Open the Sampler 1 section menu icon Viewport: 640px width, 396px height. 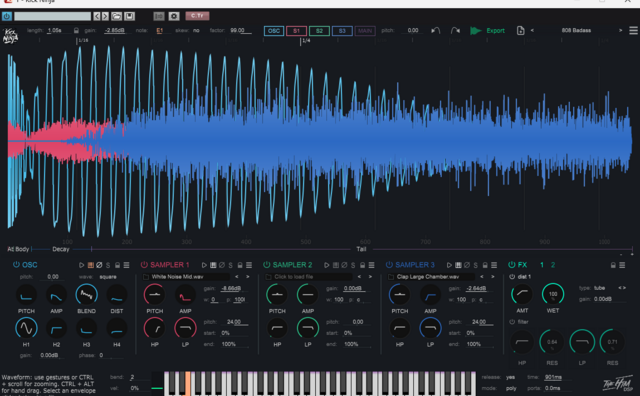click(x=249, y=265)
